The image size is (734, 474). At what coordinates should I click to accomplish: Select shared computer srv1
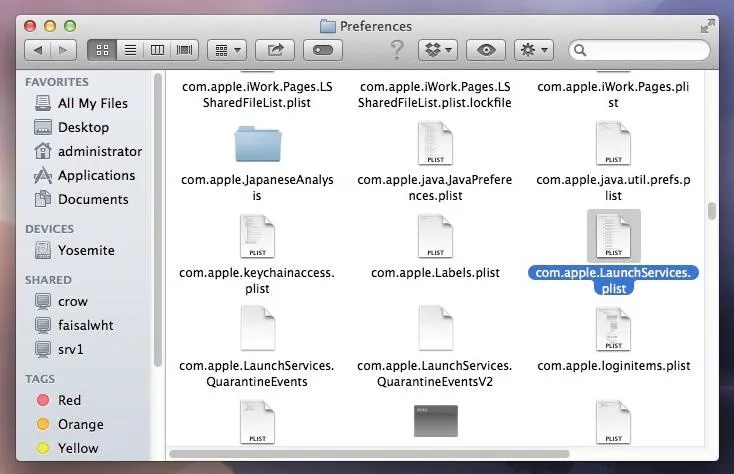pos(59,349)
